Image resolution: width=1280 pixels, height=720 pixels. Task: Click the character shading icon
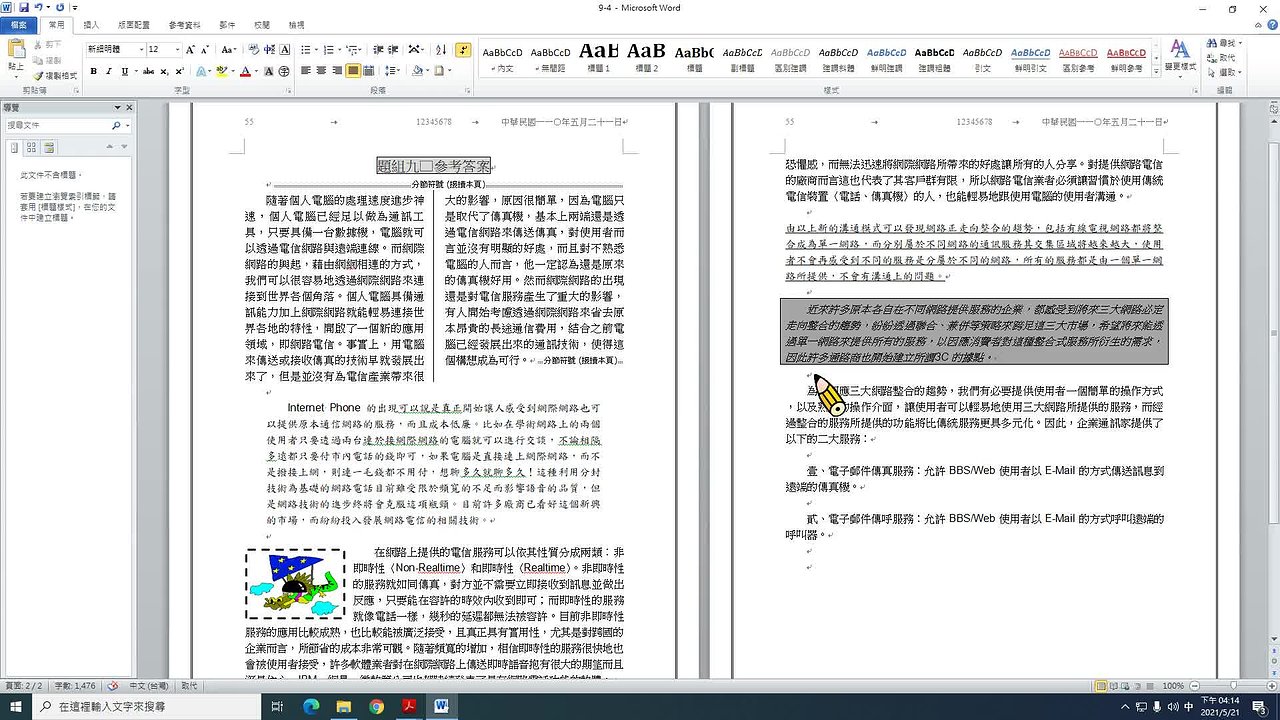268,71
